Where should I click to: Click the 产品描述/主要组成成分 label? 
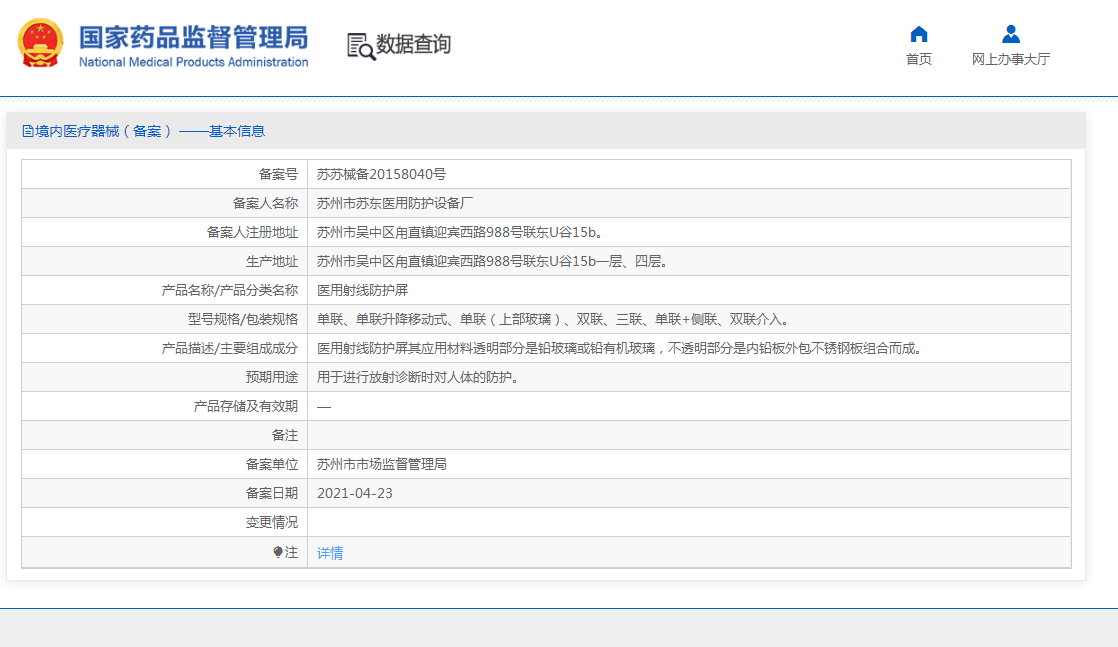point(230,348)
